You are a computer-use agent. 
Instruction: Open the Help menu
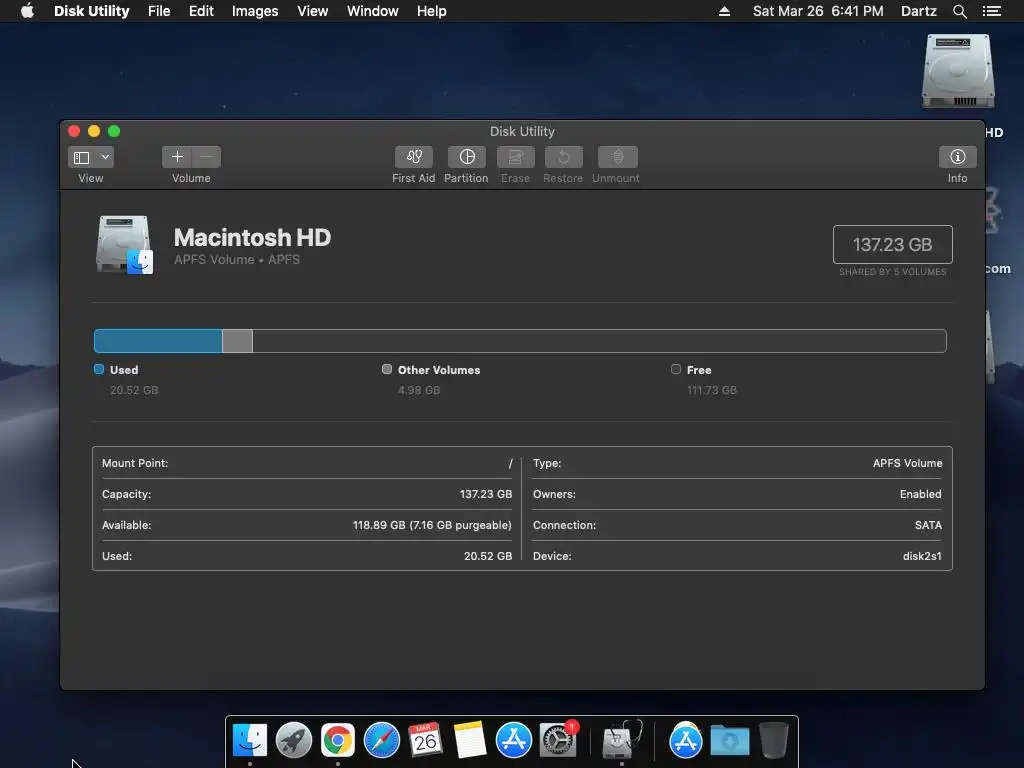(x=432, y=11)
